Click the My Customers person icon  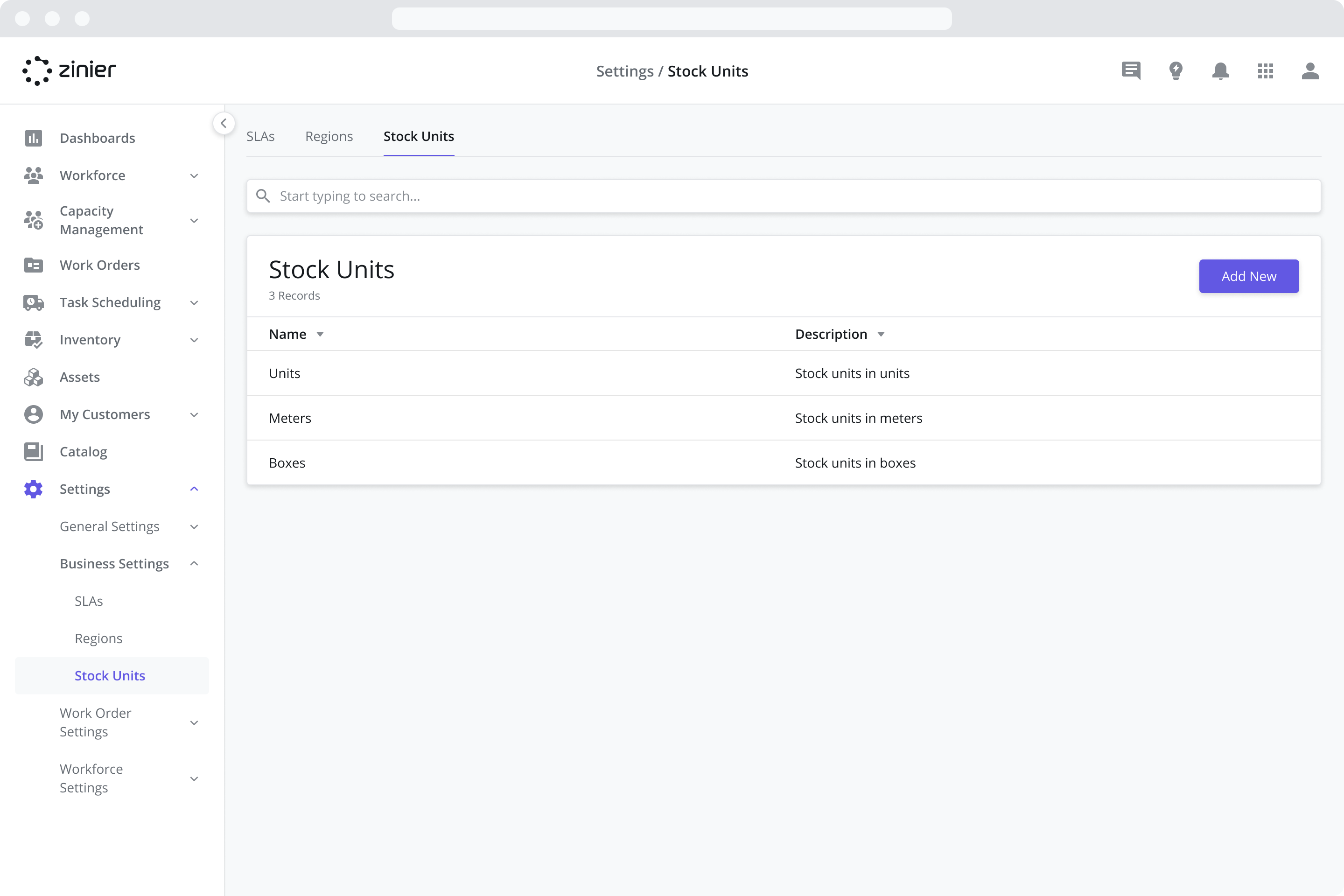(34, 414)
